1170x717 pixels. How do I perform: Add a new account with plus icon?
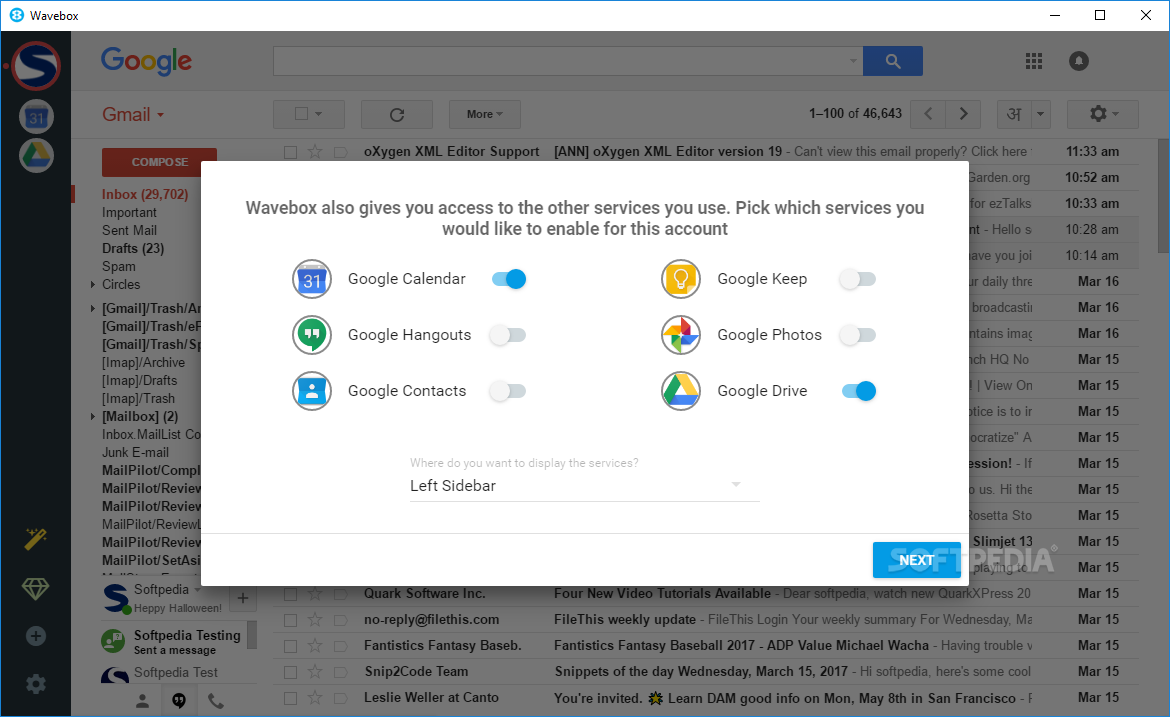[x=36, y=636]
